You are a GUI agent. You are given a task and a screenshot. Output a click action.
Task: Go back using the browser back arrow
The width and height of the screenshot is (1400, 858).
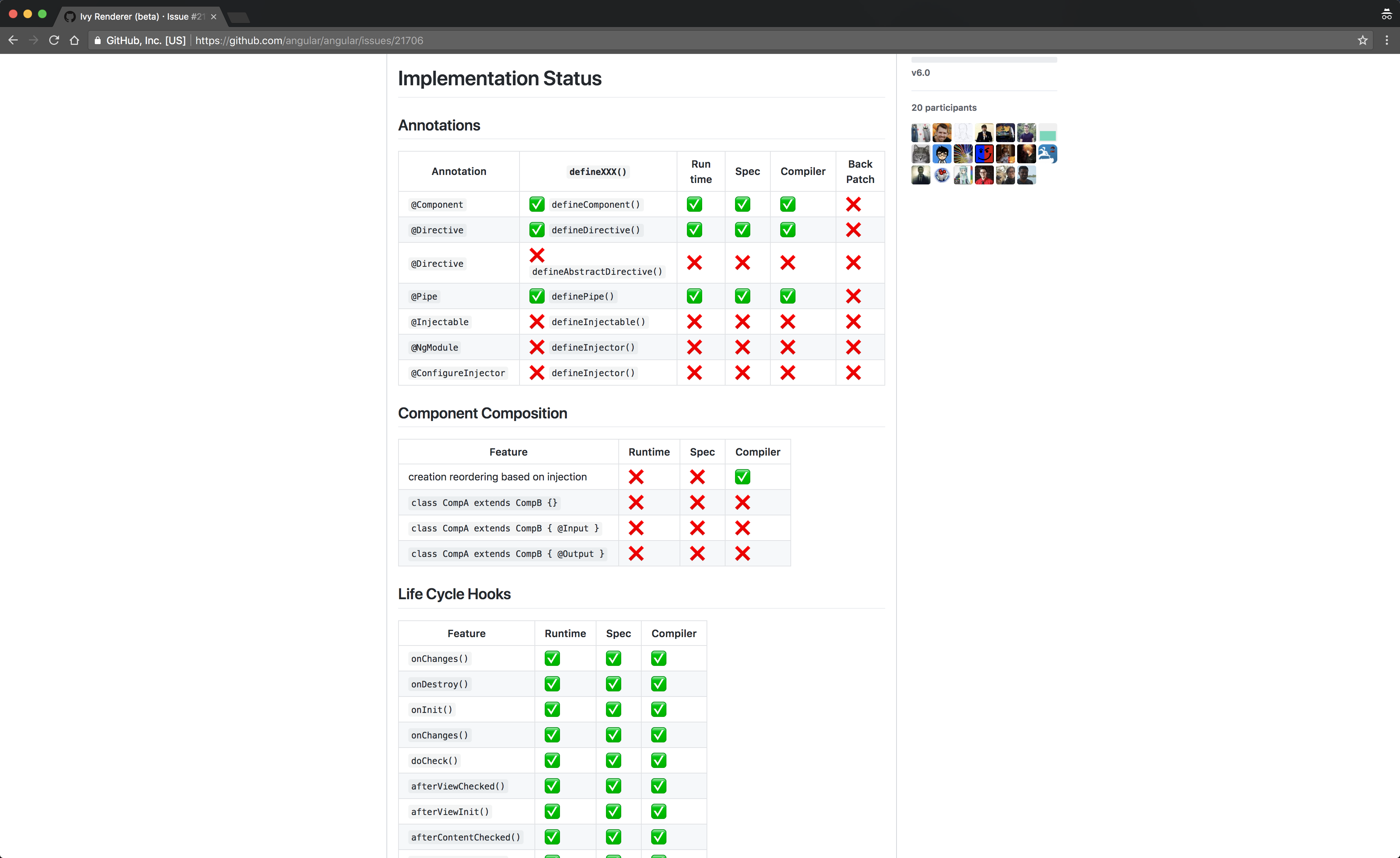(x=13, y=40)
